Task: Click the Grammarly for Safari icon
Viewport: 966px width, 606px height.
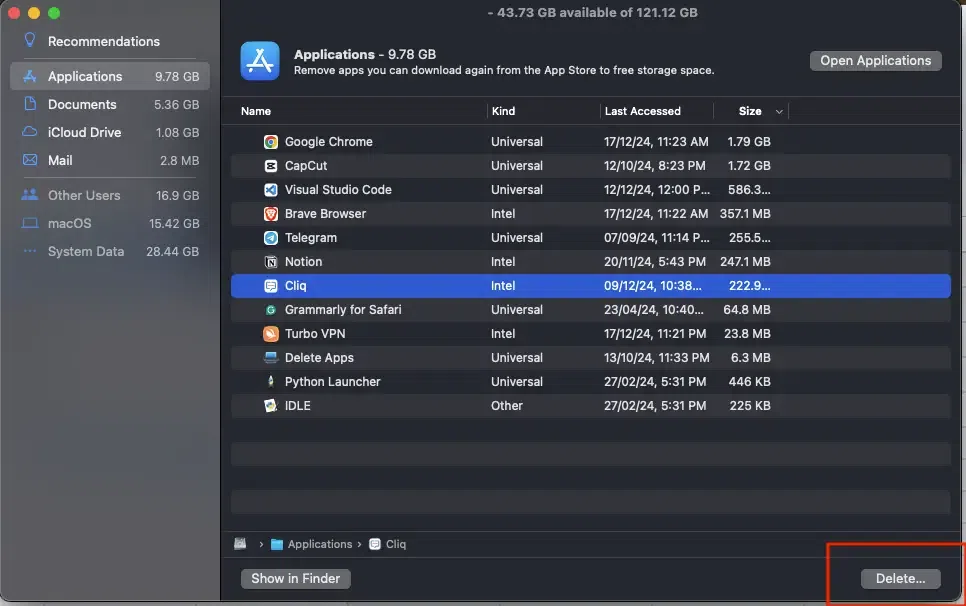Action: tap(270, 310)
